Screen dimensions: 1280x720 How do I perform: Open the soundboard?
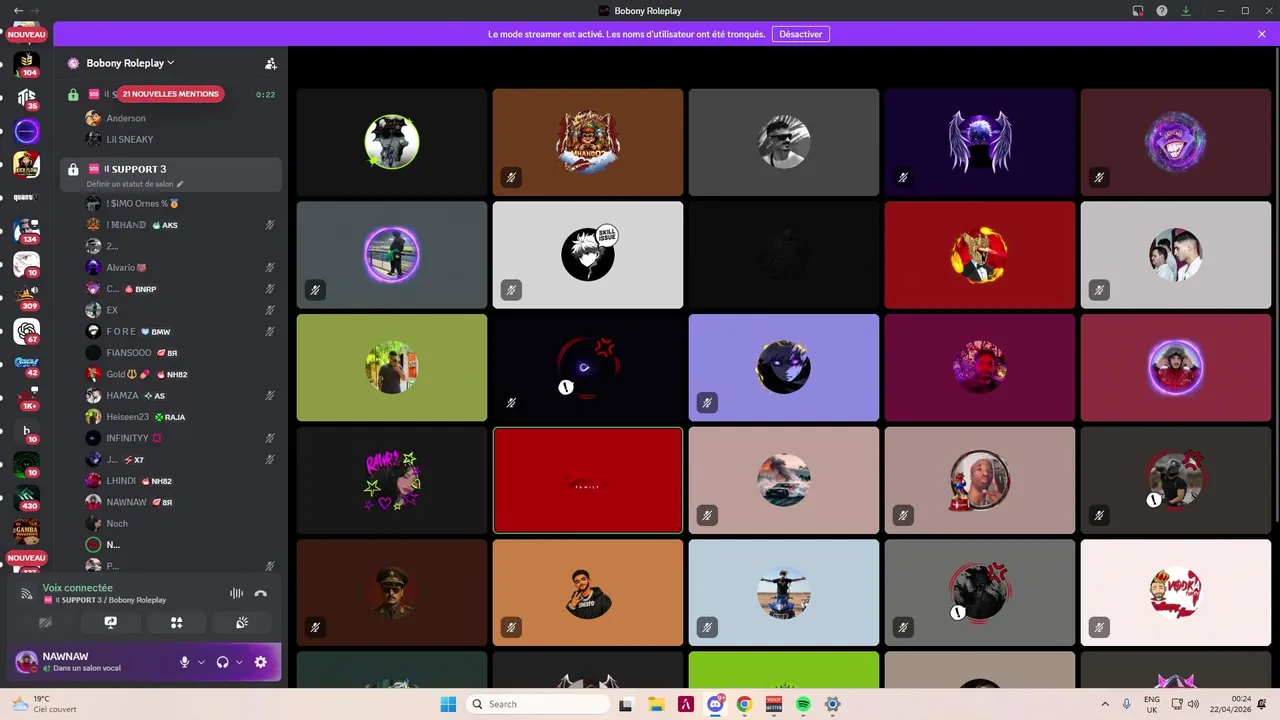[242, 622]
